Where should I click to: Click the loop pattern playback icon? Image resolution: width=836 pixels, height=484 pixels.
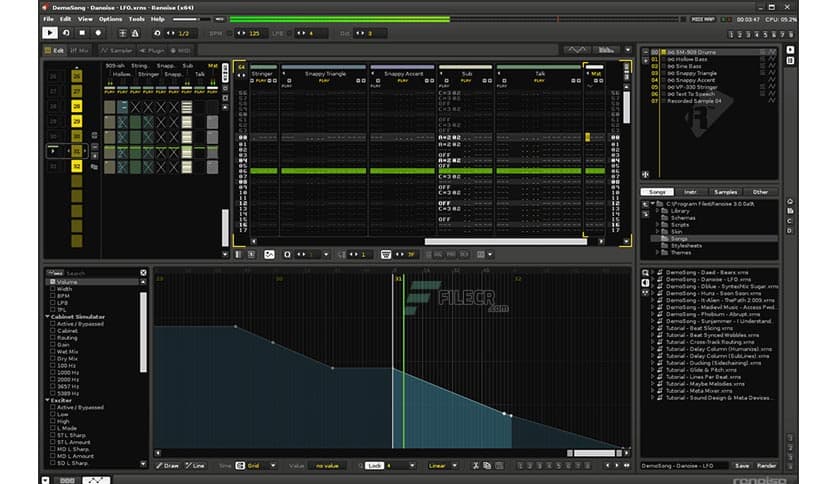click(x=66, y=33)
